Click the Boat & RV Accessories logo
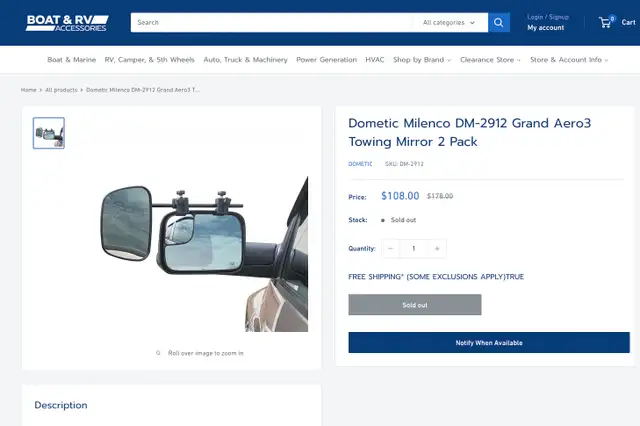640x426 pixels. (x=67, y=23)
